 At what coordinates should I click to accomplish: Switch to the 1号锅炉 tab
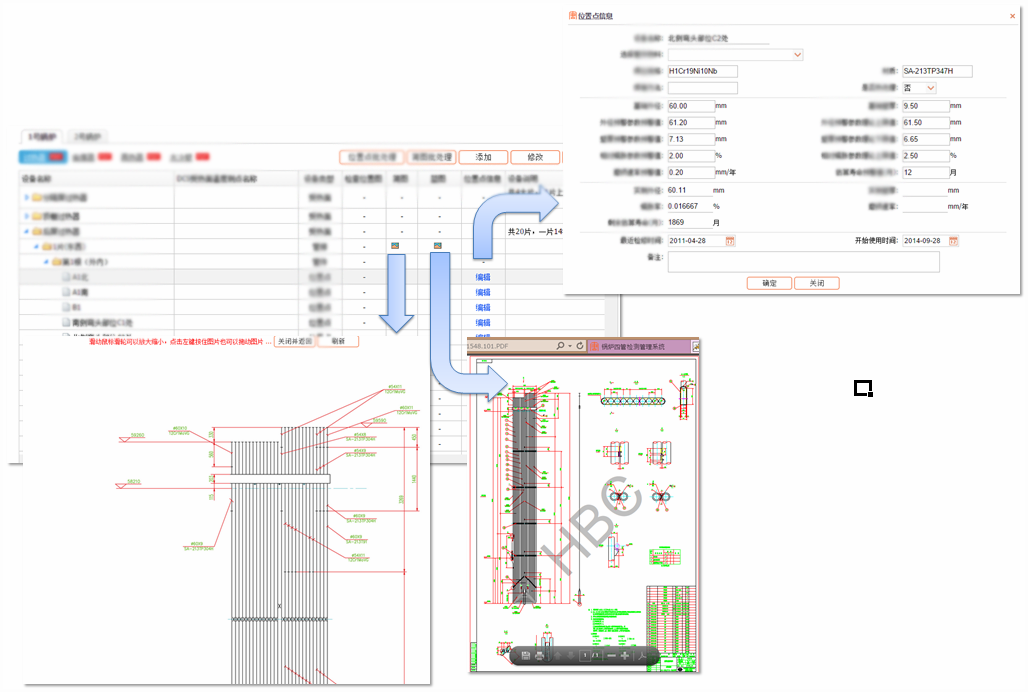(x=43, y=136)
